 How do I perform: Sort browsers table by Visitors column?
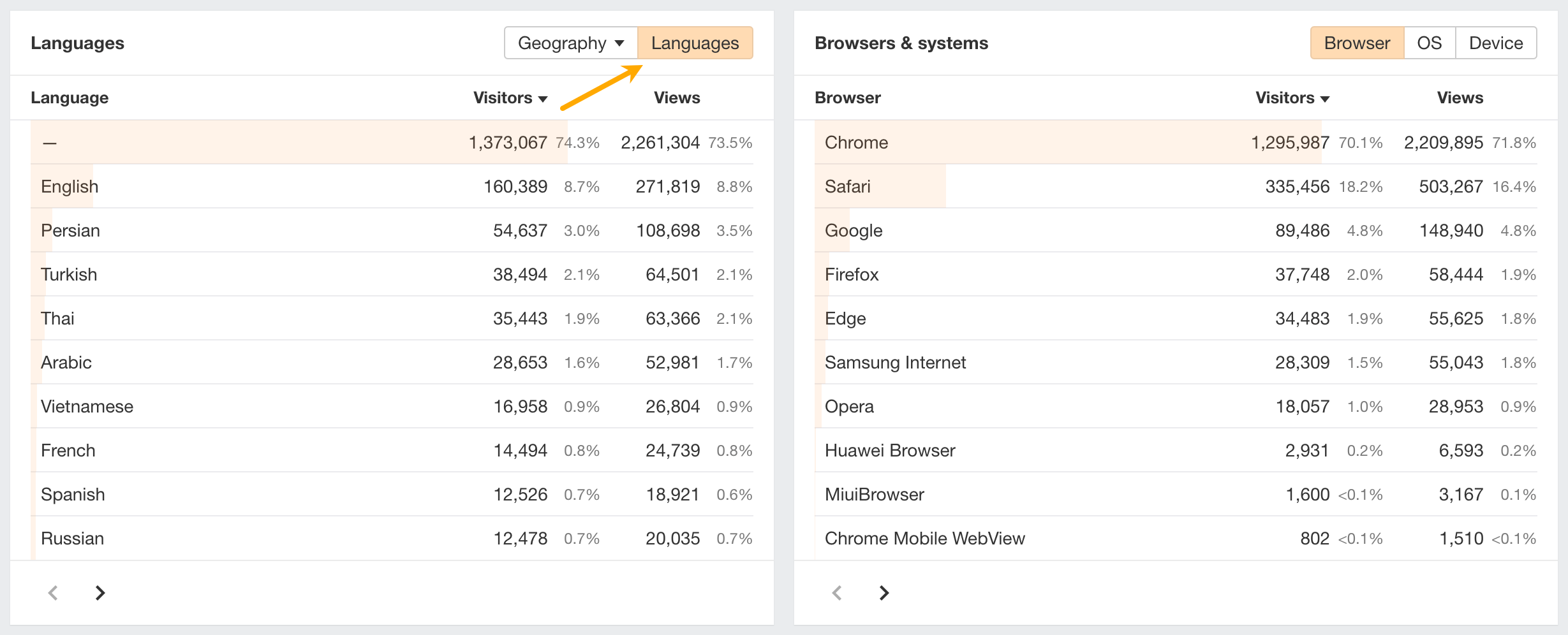(x=1292, y=98)
